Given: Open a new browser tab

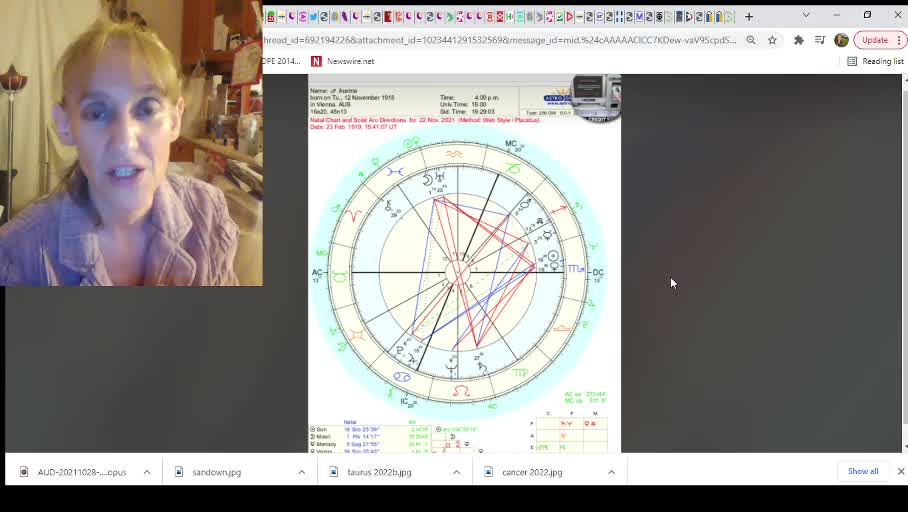Looking at the screenshot, I should tap(749, 17).
